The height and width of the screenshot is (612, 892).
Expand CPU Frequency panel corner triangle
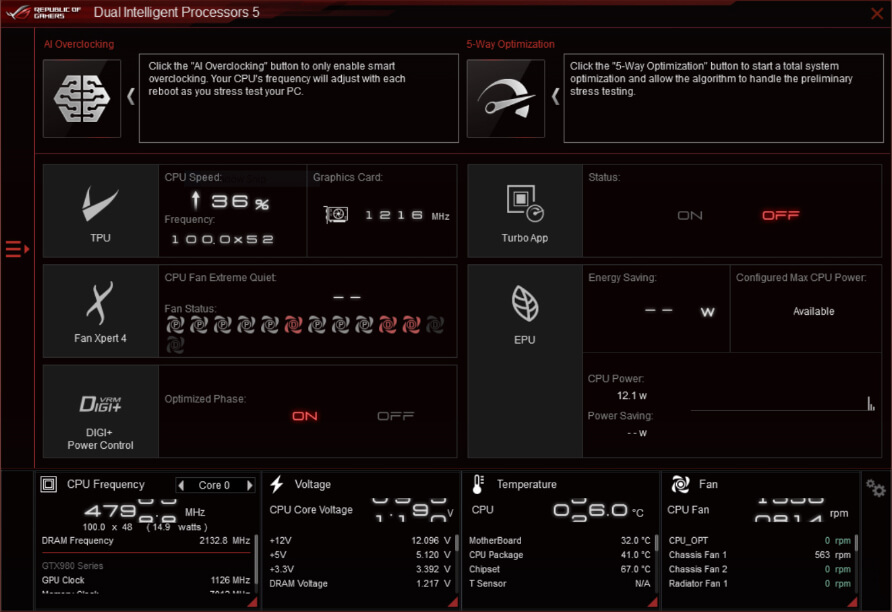[252, 602]
